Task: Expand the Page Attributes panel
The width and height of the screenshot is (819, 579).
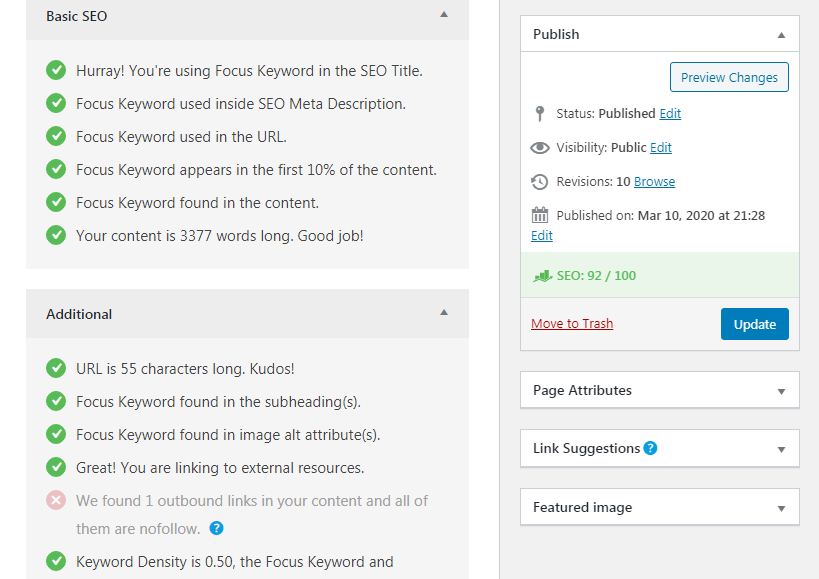Action: tap(783, 389)
